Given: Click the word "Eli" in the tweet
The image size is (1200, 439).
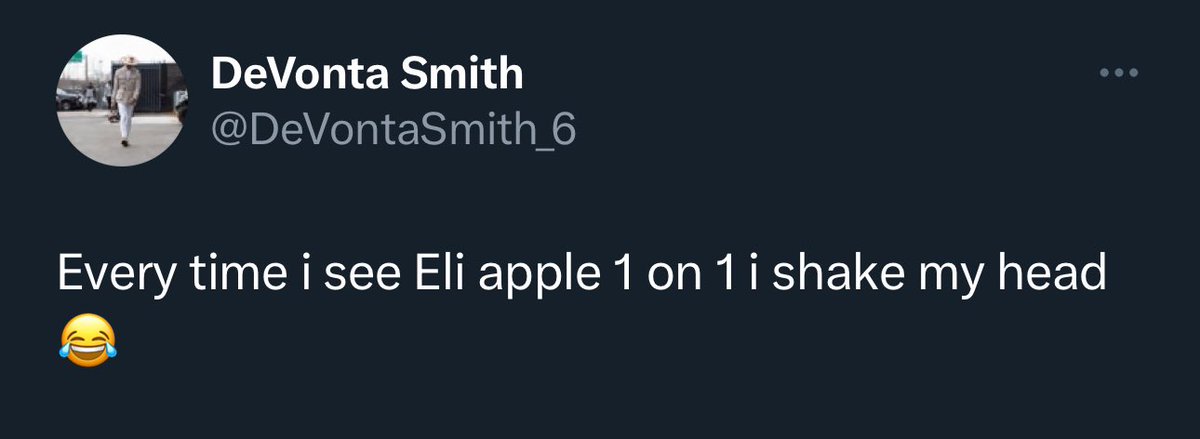Looking at the screenshot, I should tap(429, 273).
